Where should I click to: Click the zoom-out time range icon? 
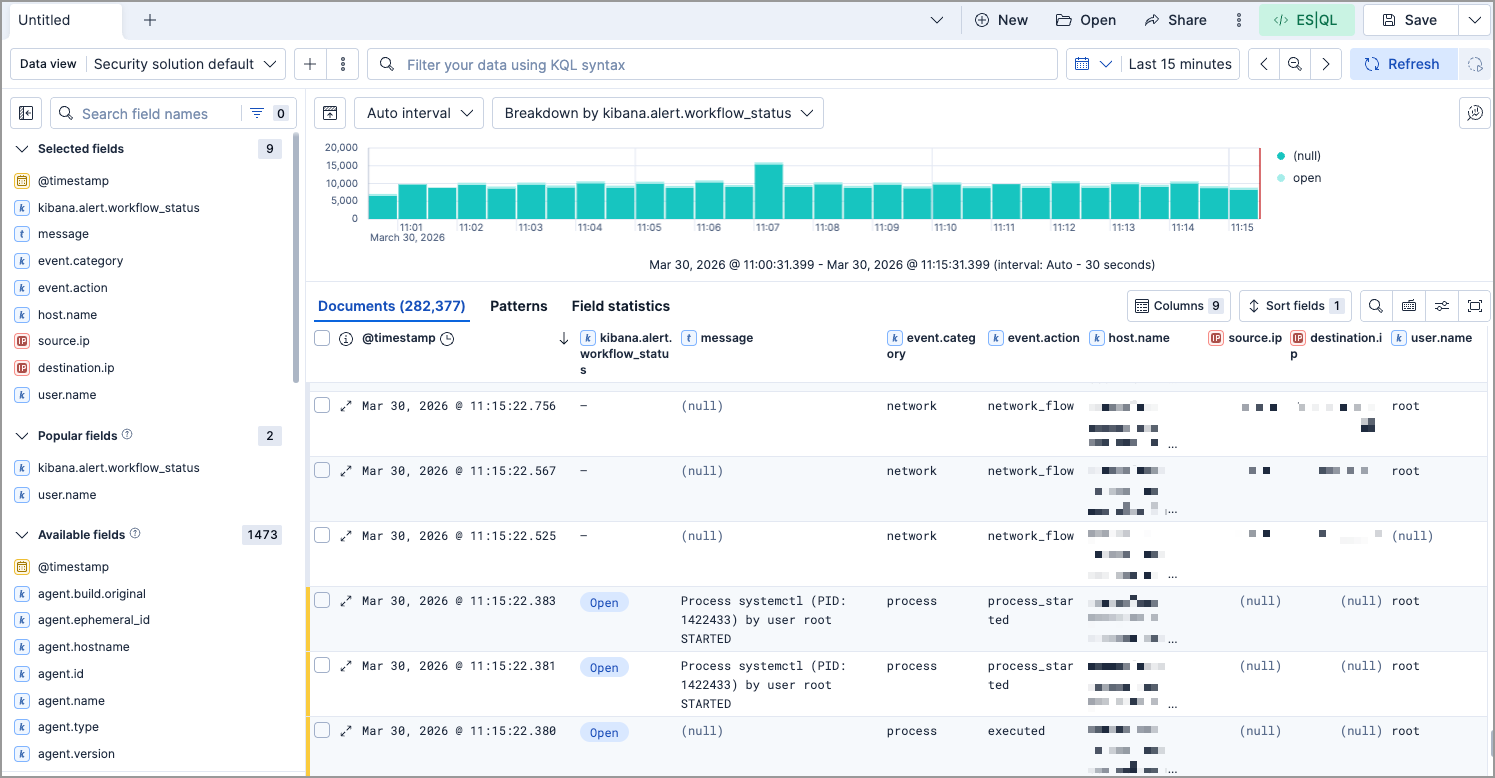click(1294, 63)
